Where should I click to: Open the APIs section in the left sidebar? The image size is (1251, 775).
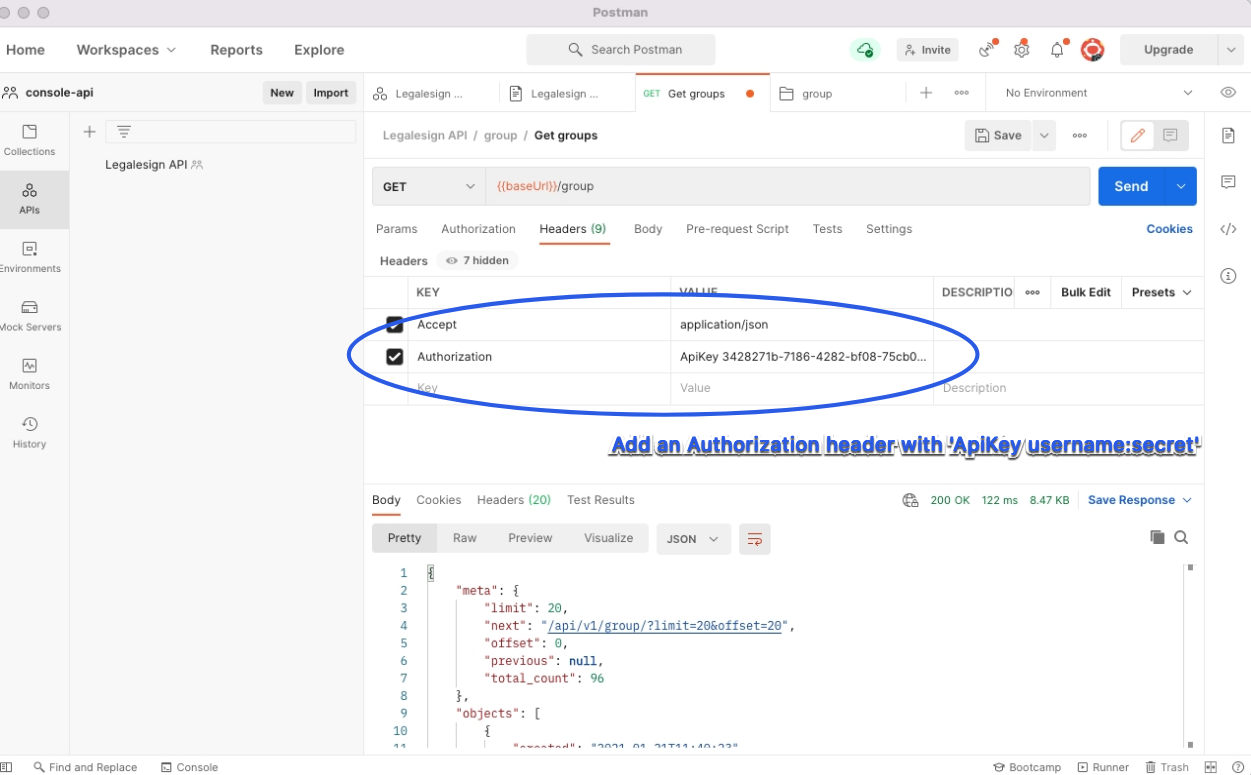32,199
